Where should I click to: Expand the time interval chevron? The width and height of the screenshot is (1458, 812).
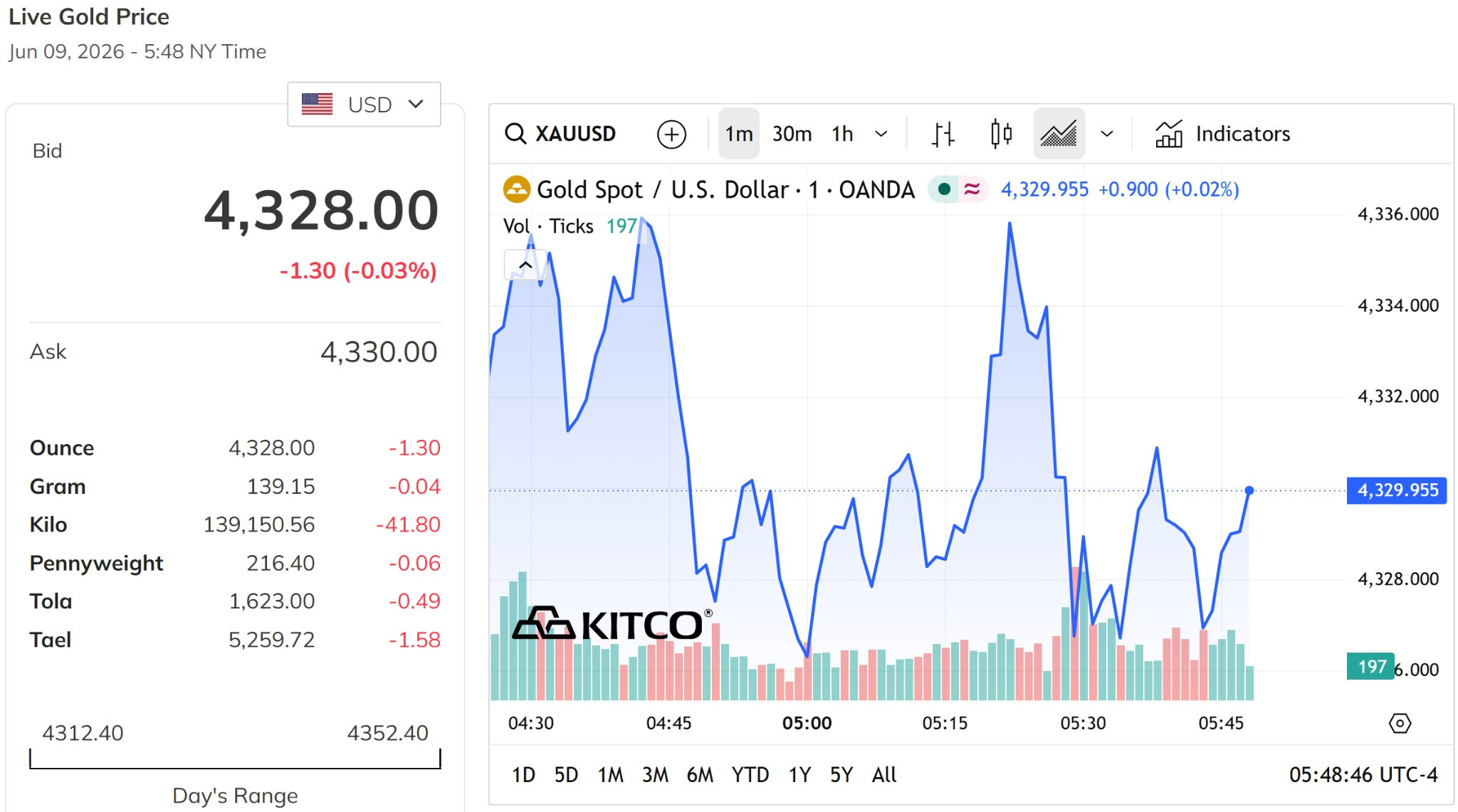click(x=881, y=134)
